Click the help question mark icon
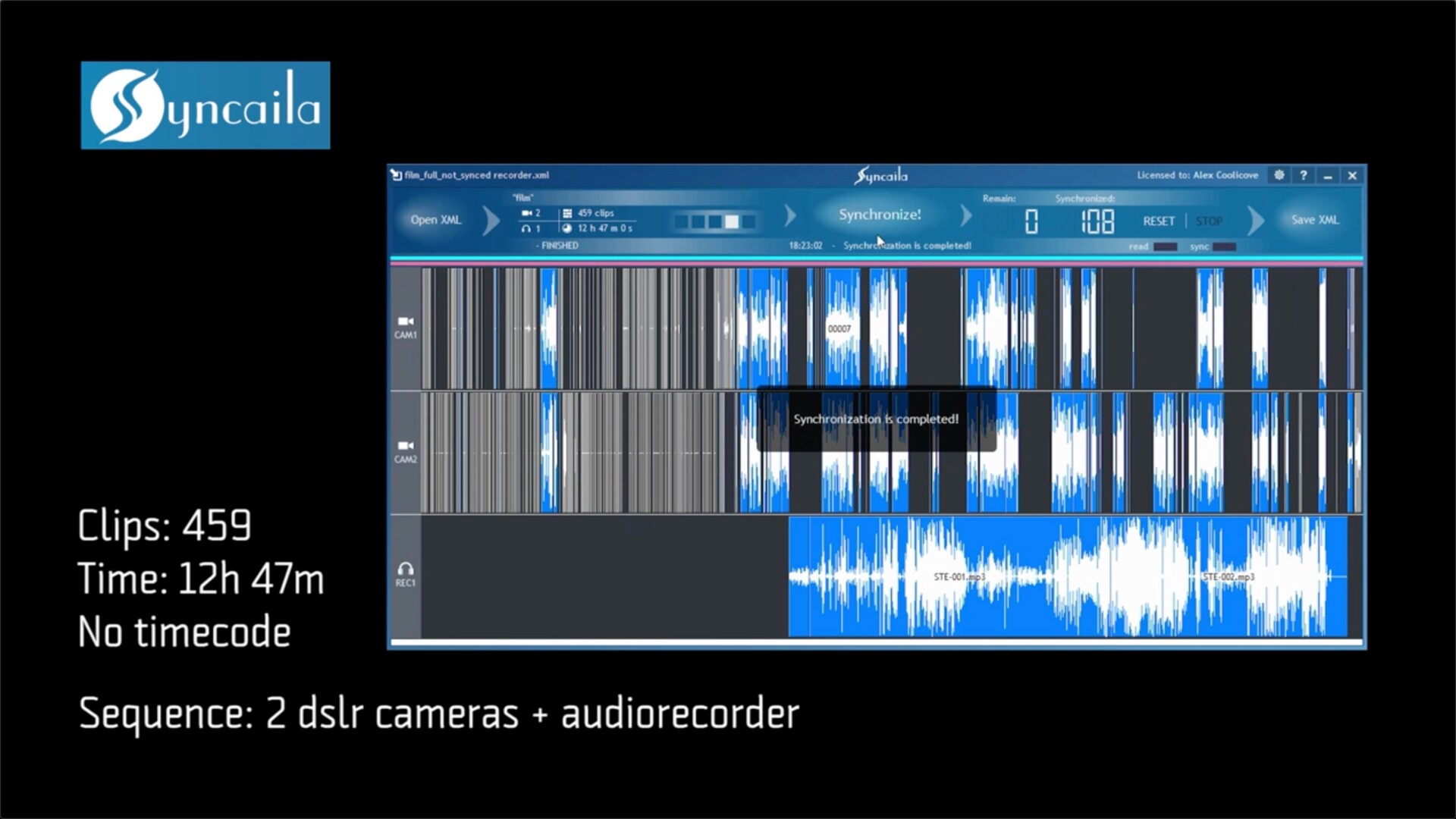Image resolution: width=1456 pixels, height=819 pixels. pyautogui.click(x=1304, y=175)
